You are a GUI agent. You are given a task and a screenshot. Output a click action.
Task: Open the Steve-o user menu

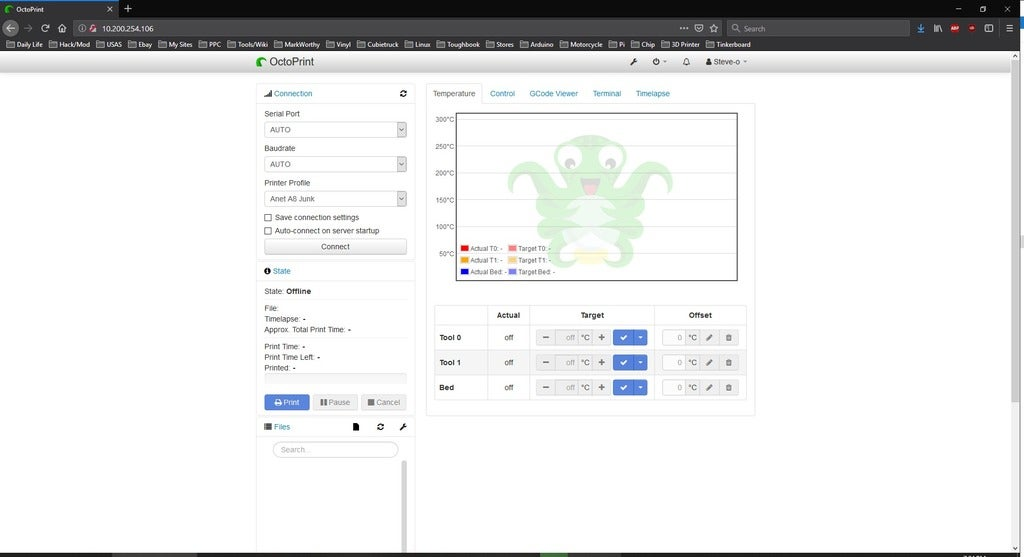[x=726, y=62]
